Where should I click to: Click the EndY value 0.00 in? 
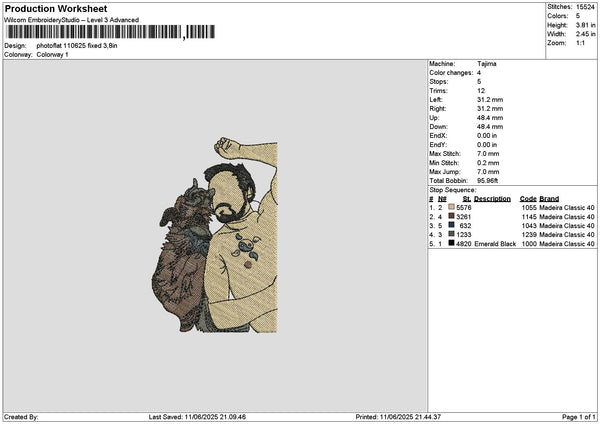487,145
